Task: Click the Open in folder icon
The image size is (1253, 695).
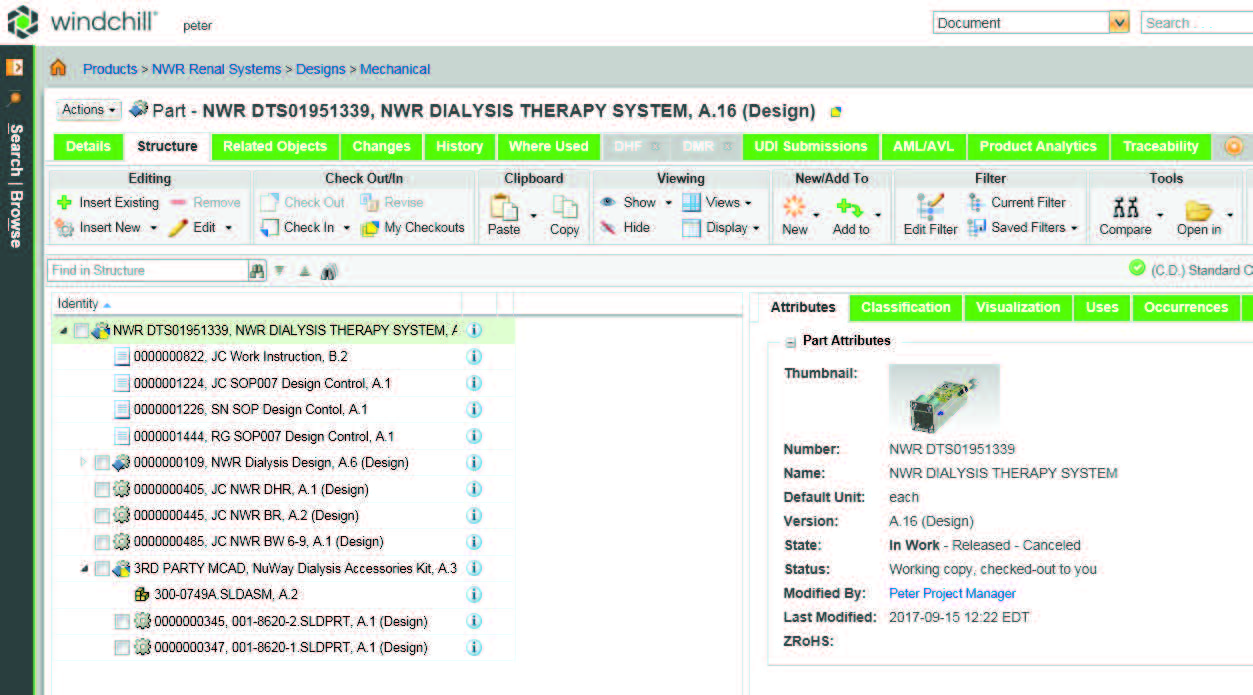Action: (1199, 209)
